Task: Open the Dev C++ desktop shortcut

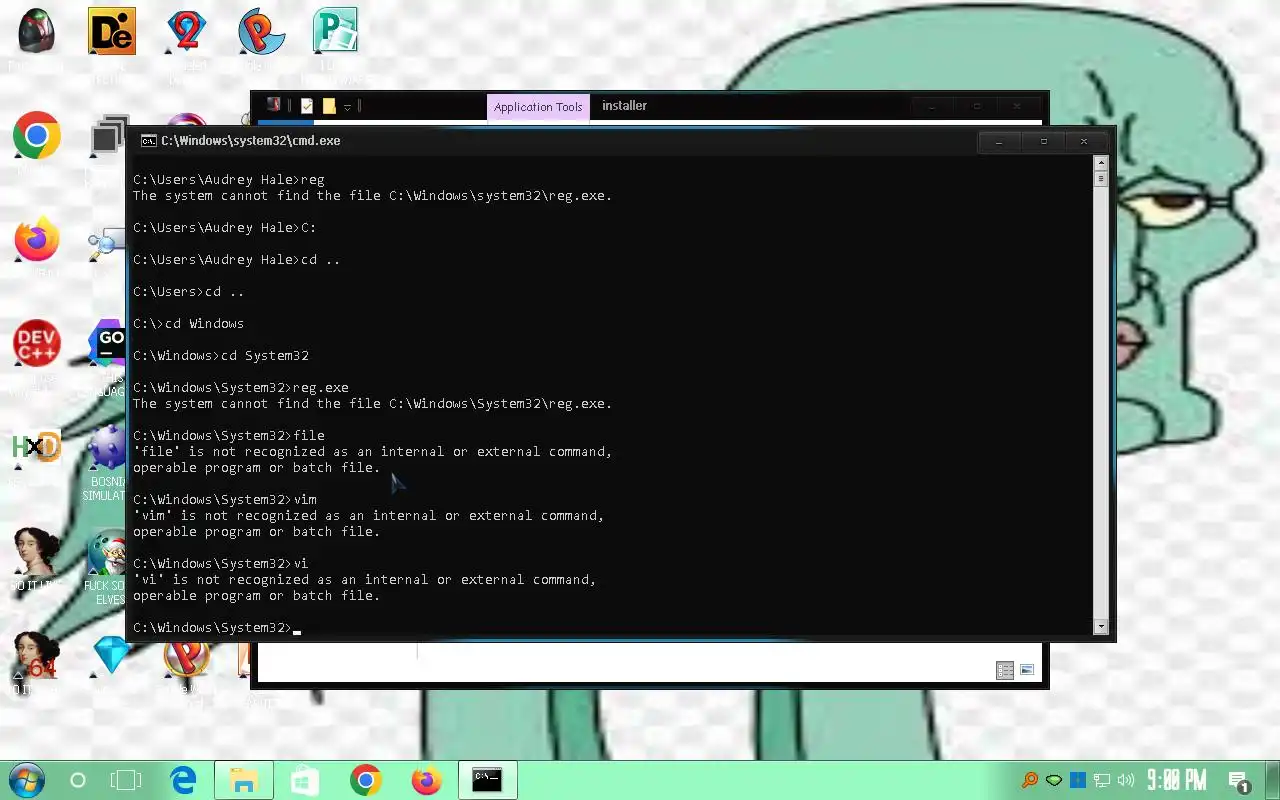Action: click(37, 344)
